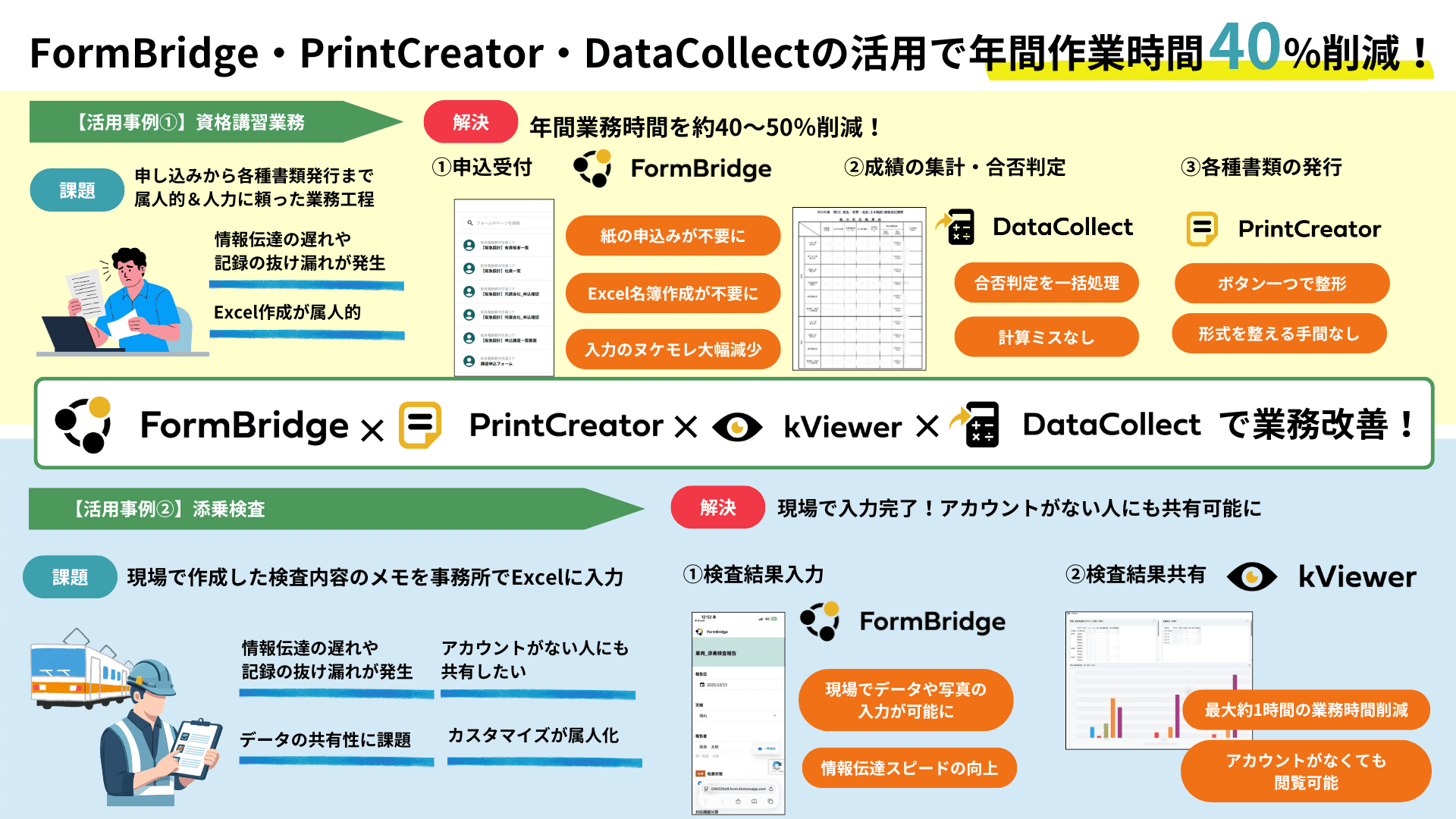Click the PrintCreator icon under ③各種書類の発行
Image resolution: width=1456 pixels, height=819 pixels.
tap(1202, 228)
